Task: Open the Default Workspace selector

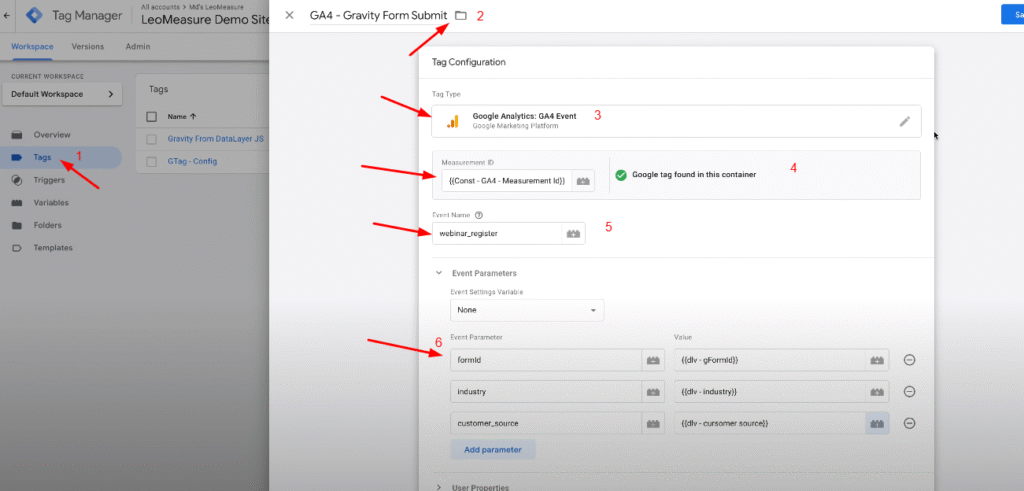Action: tap(62, 94)
